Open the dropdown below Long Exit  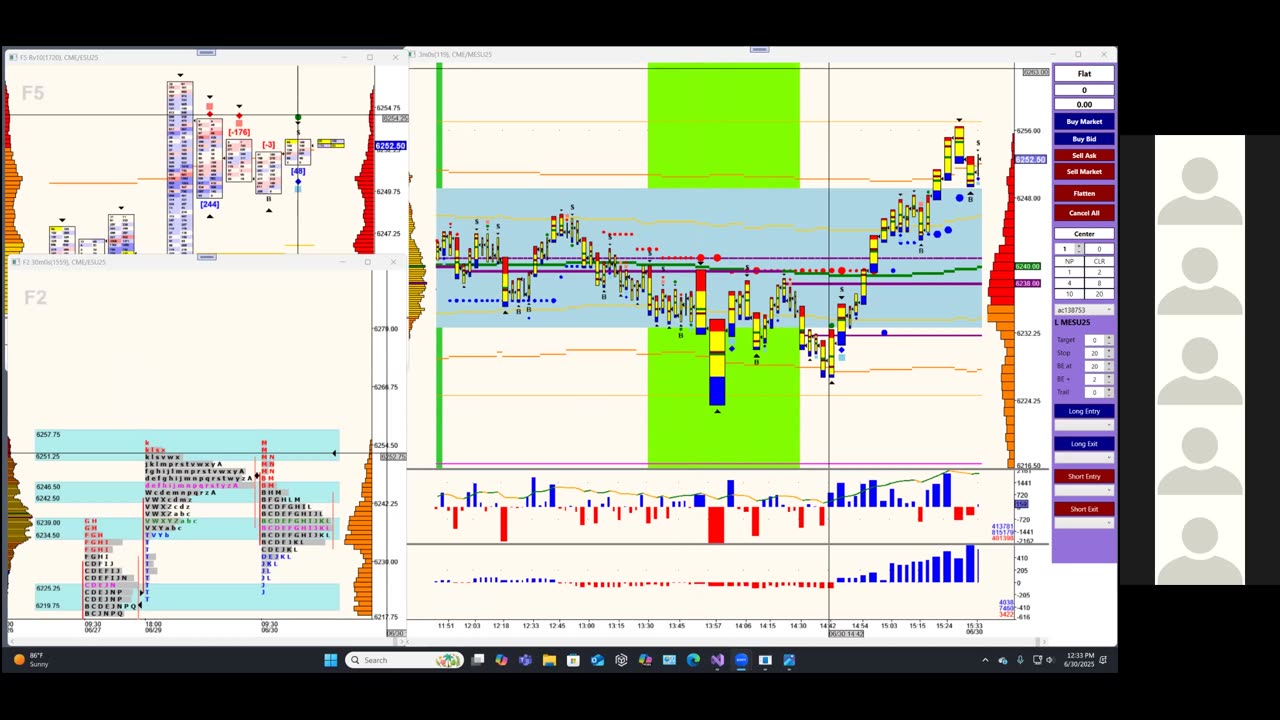[1084, 458]
